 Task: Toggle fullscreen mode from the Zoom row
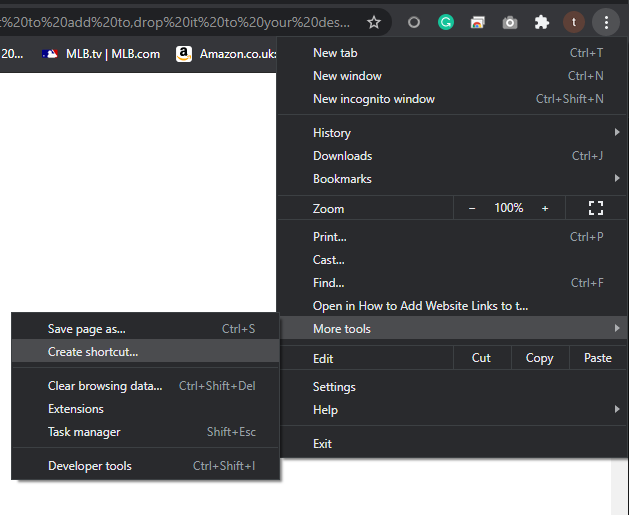[x=596, y=208]
